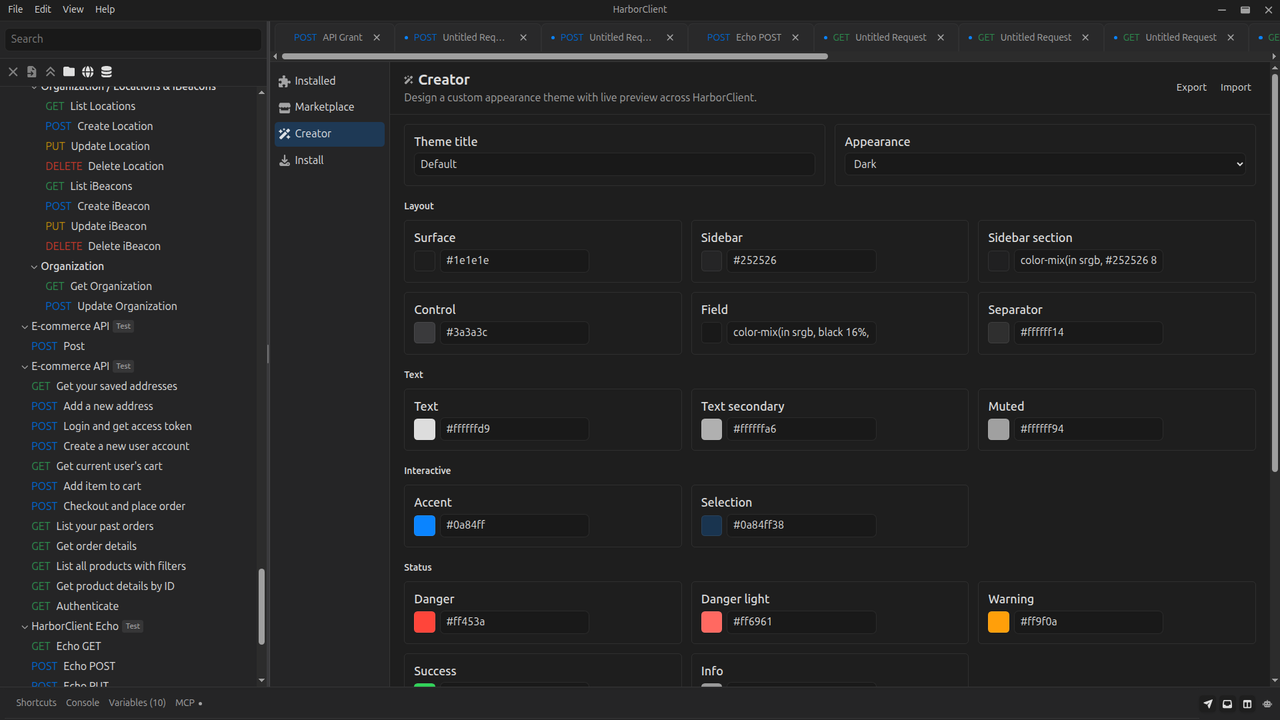Pick the Accent color swatch
Viewport: 1280px width, 720px height.
coord(425,526)
